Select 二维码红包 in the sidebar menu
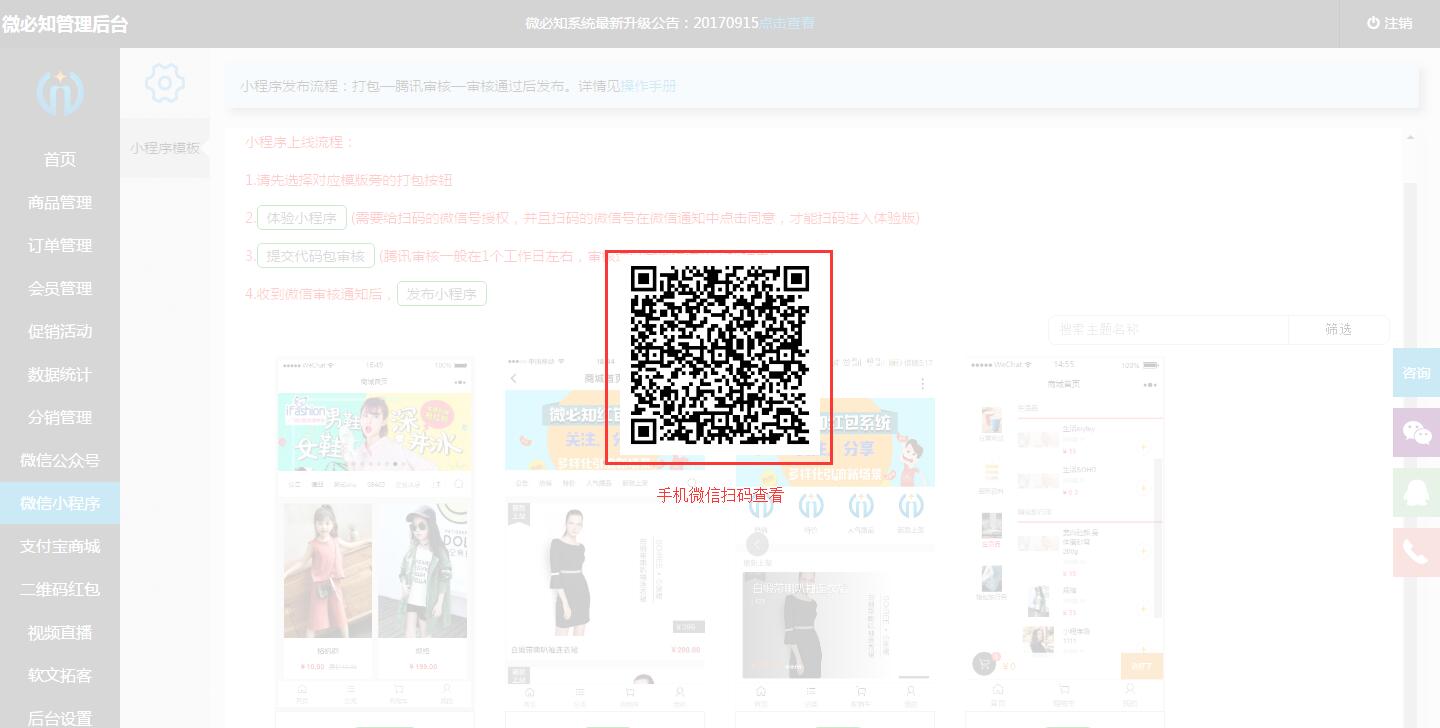This screenshot has height=728, width=1440. [59, 589]
